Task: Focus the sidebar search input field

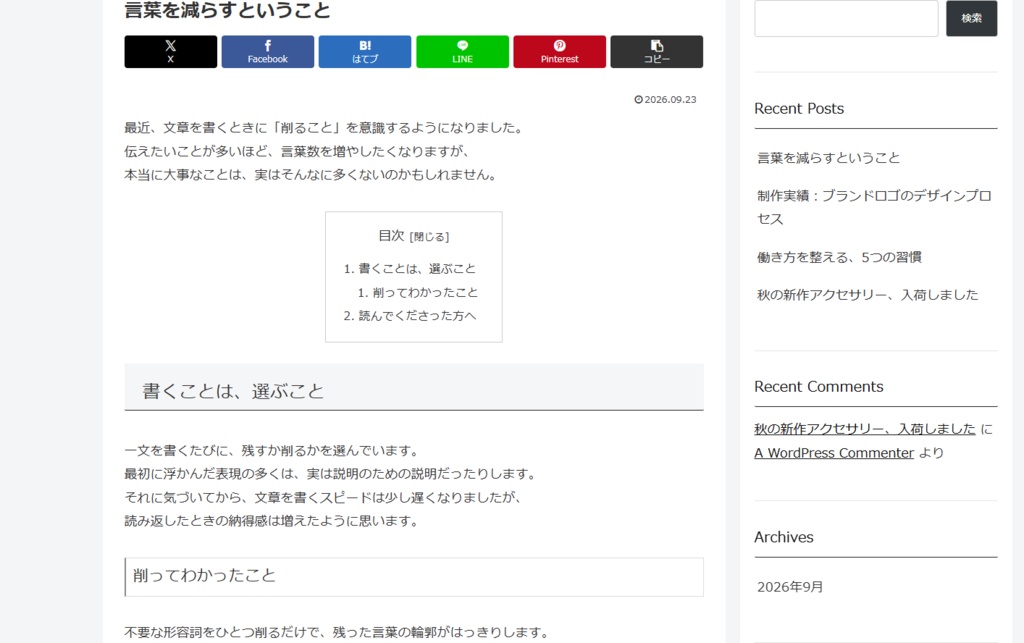Action: coord(846,18)
